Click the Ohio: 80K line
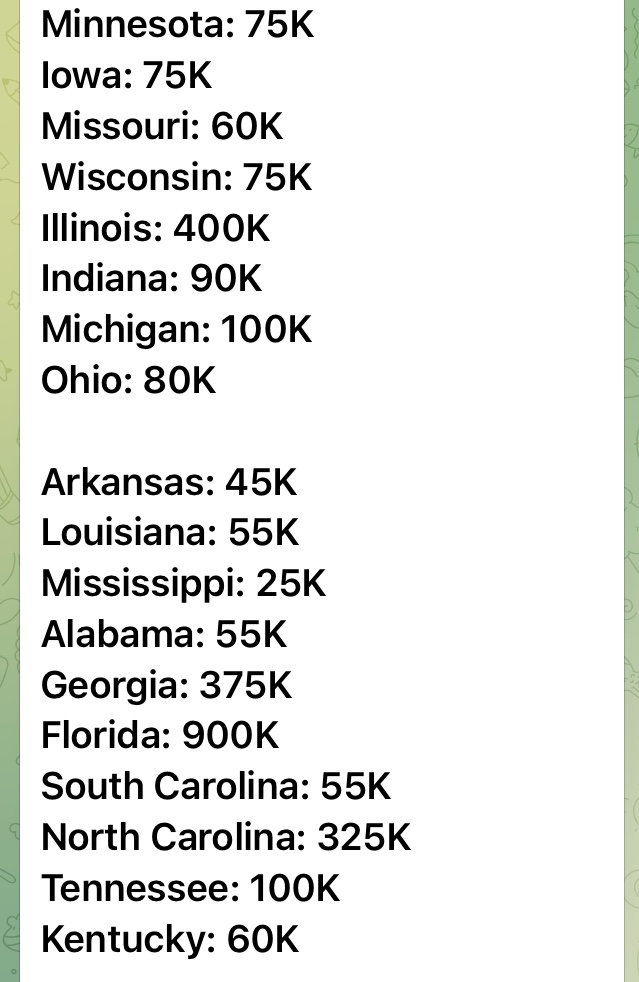639x982 pixels. [128, 381]
